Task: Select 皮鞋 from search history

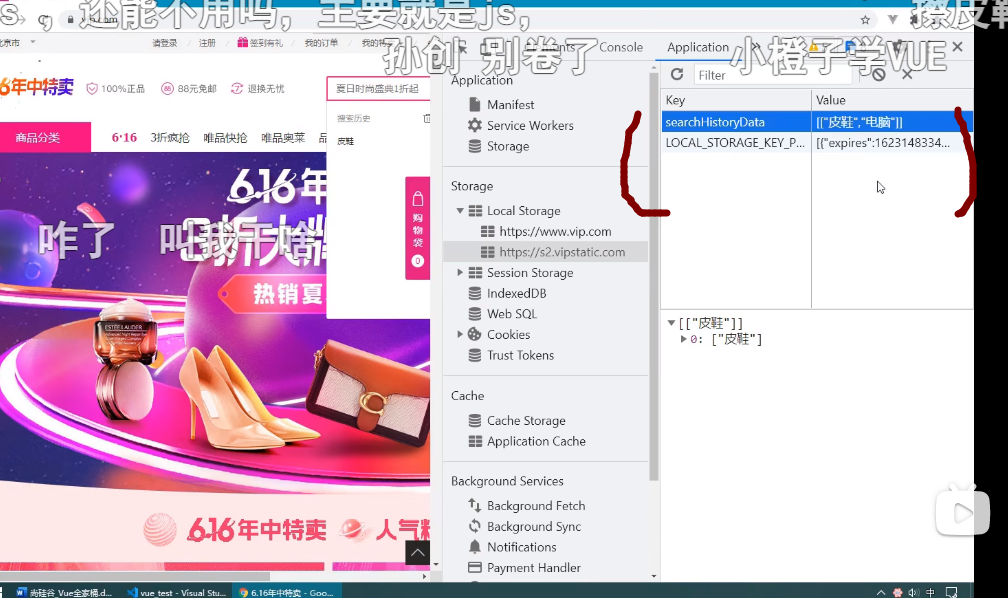Action: click(x=345, y=141)
